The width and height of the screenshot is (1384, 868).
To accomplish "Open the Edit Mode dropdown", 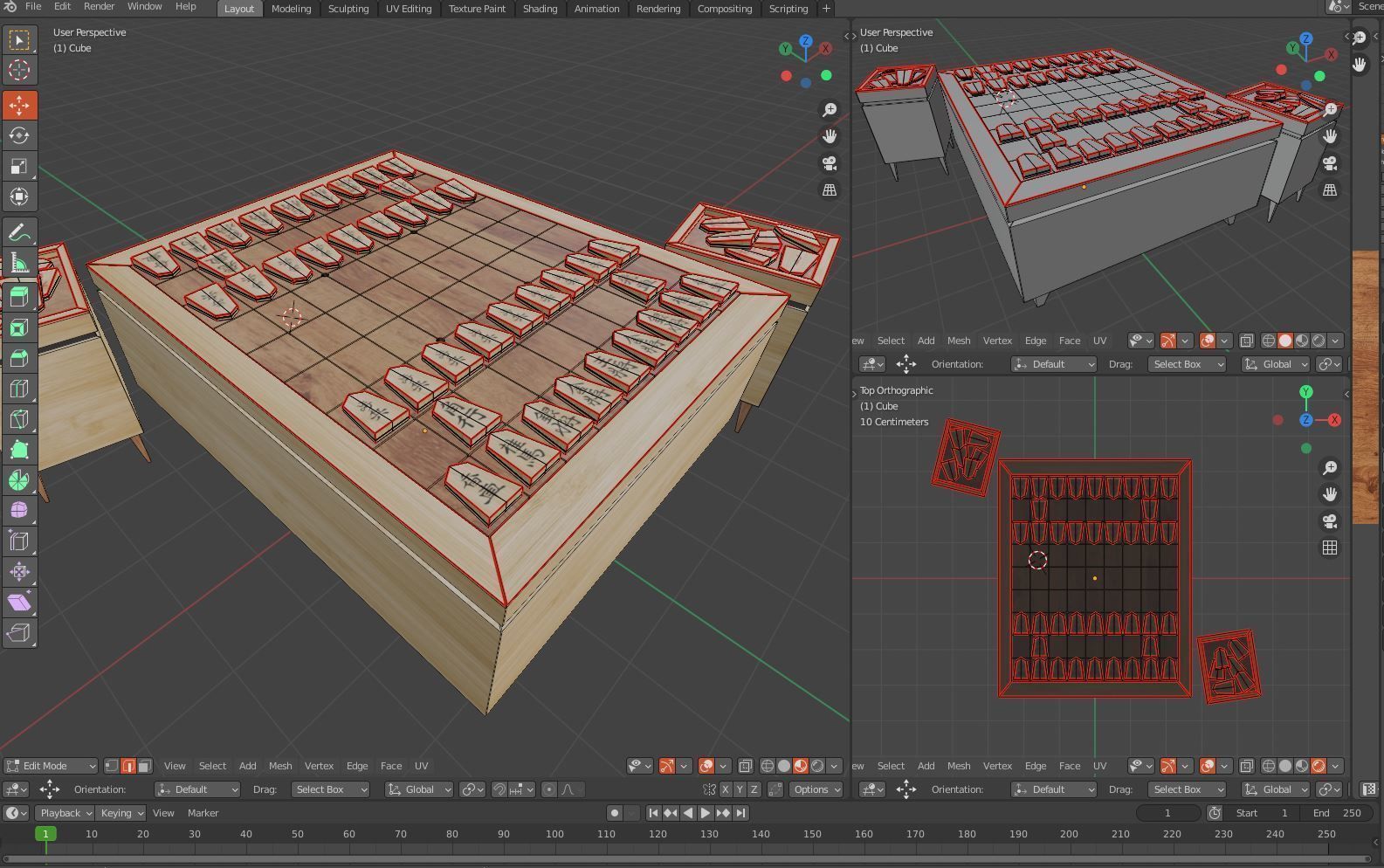I will (x=51, y=766).
